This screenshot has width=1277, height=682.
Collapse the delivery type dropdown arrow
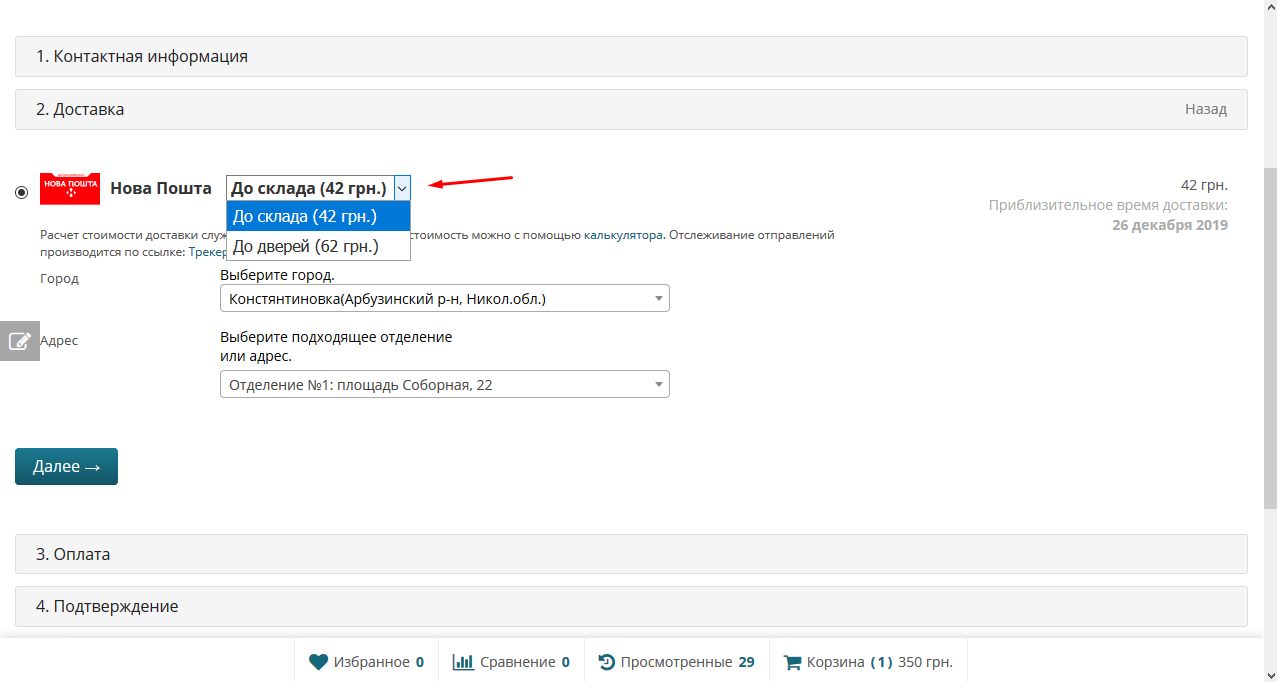[402, 188]
